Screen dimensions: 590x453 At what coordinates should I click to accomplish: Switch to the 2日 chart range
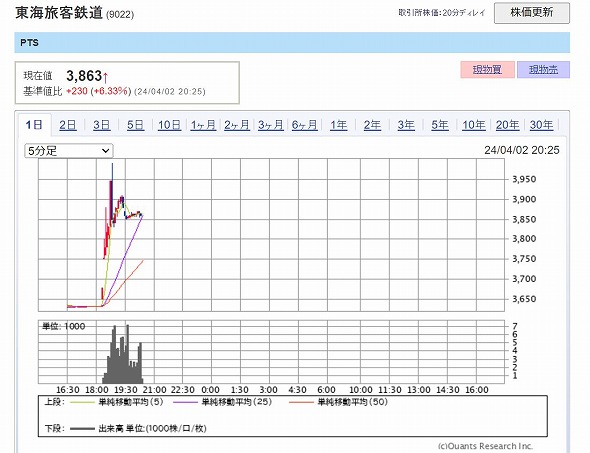pyautogui.click(x=68, y=125)
